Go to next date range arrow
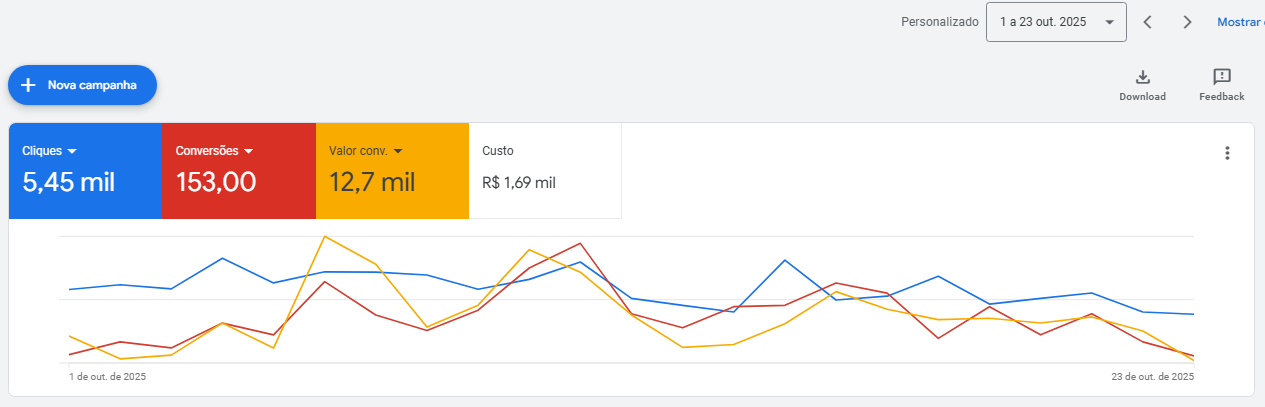The width and height of the screenshot is (1265, 407). 1187,22
